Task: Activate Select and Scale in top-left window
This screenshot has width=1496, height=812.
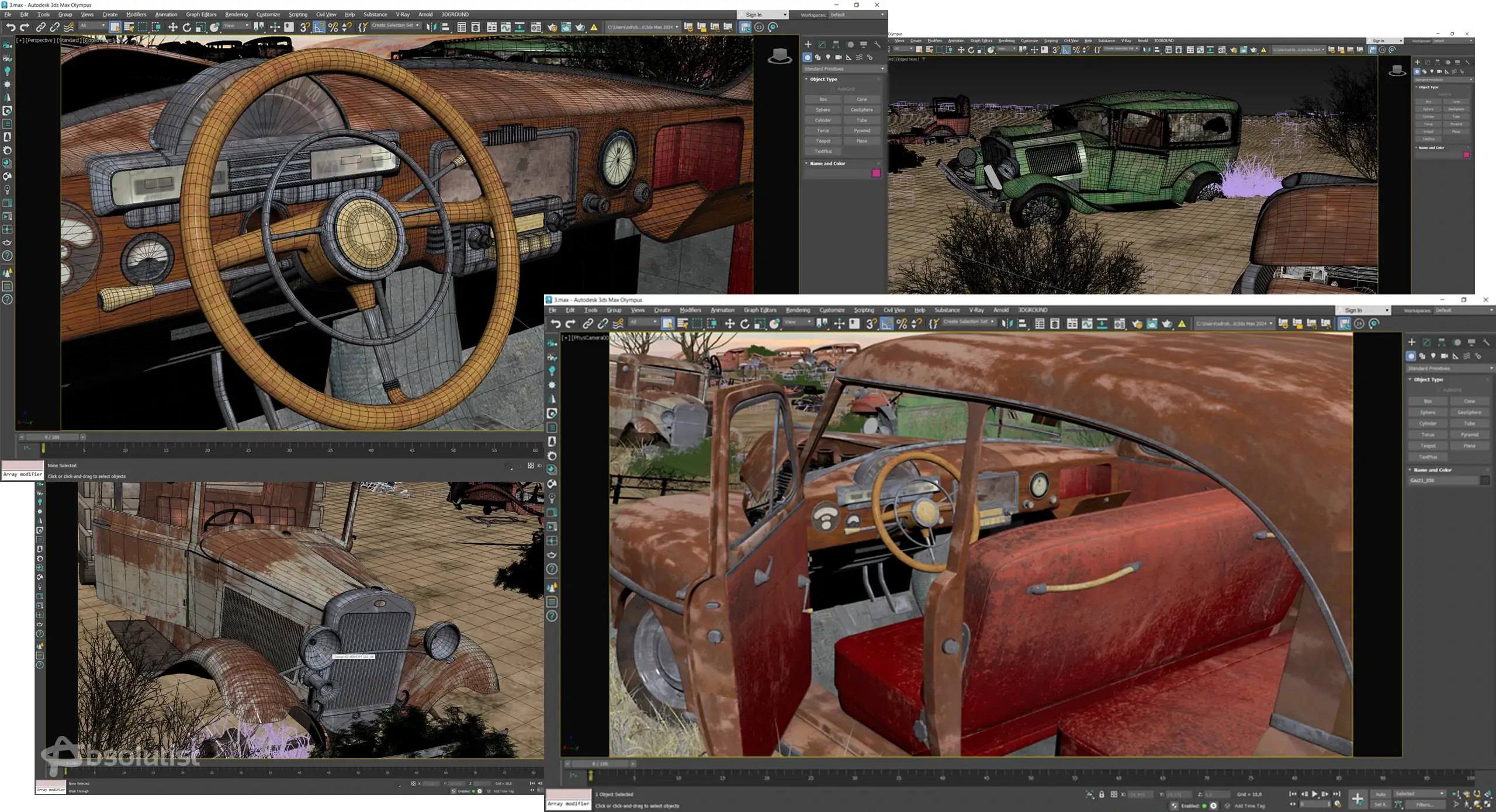Action: pos(200,27)
